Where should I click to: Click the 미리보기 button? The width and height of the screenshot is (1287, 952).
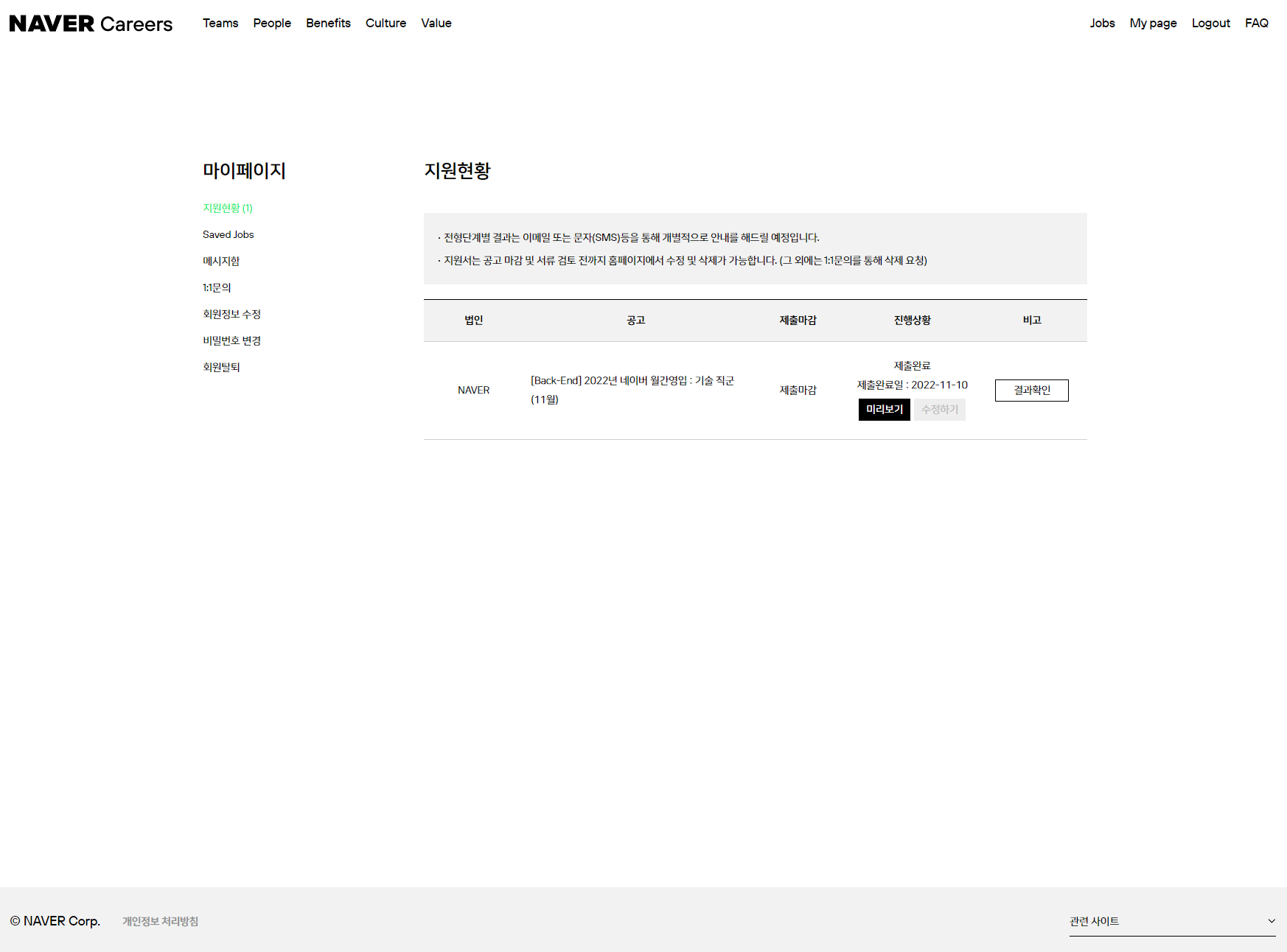click(x=885, y=410)
